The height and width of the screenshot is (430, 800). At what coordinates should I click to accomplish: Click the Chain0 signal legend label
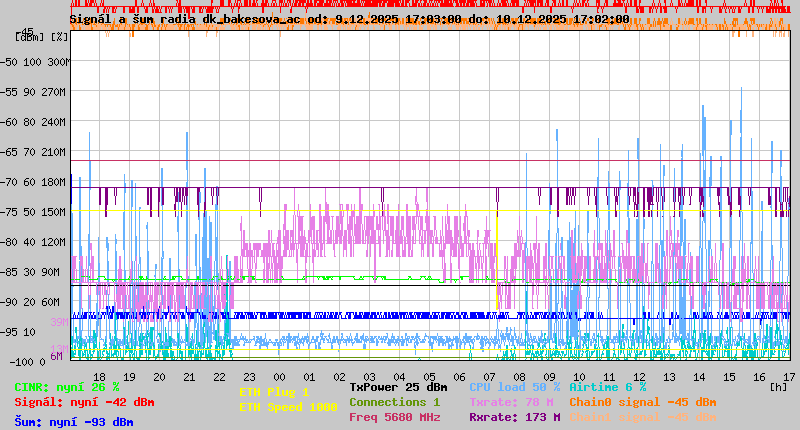click(642, 402)
